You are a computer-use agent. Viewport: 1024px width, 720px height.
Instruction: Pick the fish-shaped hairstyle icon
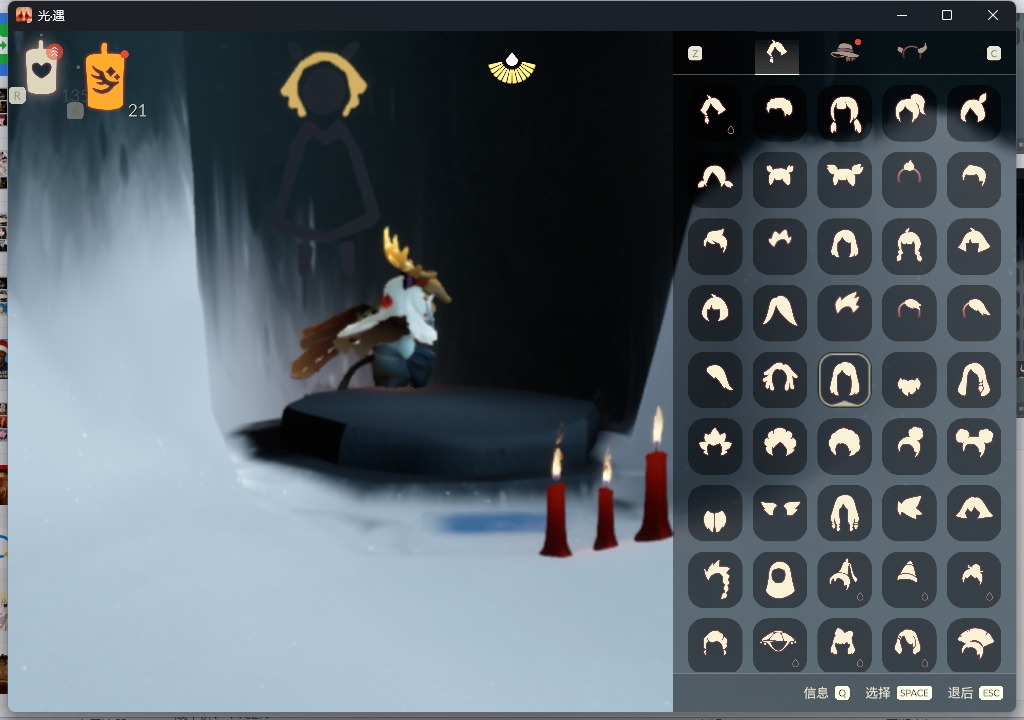tap(909, 511)
